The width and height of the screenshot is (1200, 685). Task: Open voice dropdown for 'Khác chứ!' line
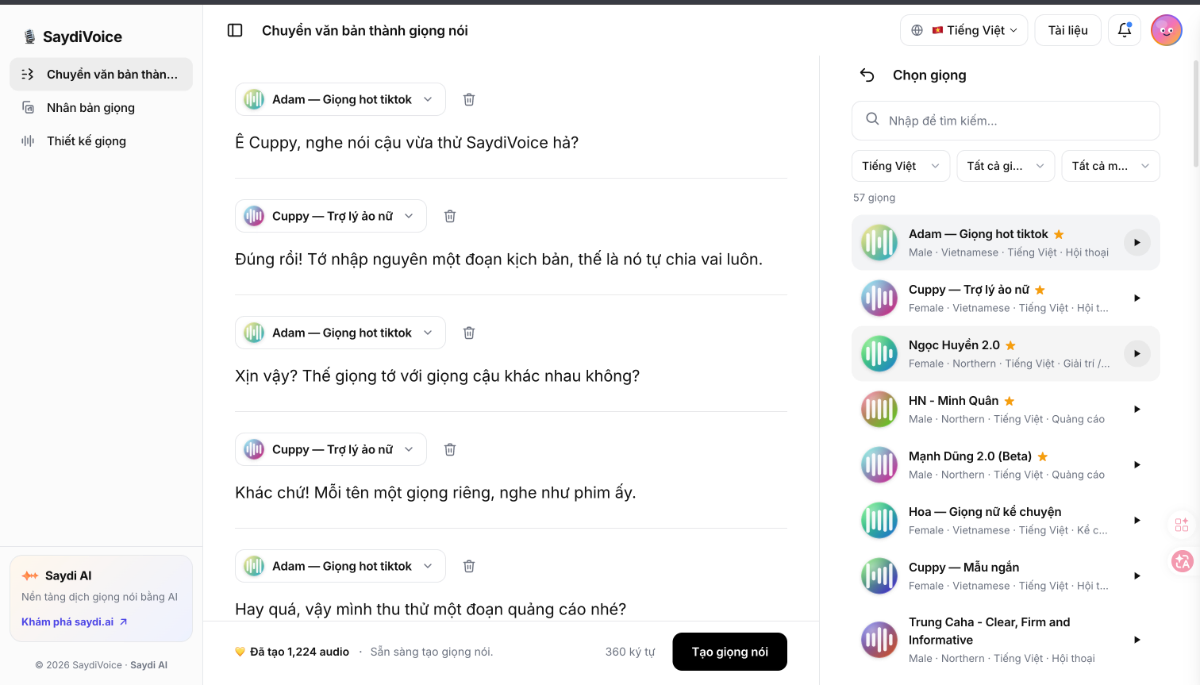(x=331, y=450)
